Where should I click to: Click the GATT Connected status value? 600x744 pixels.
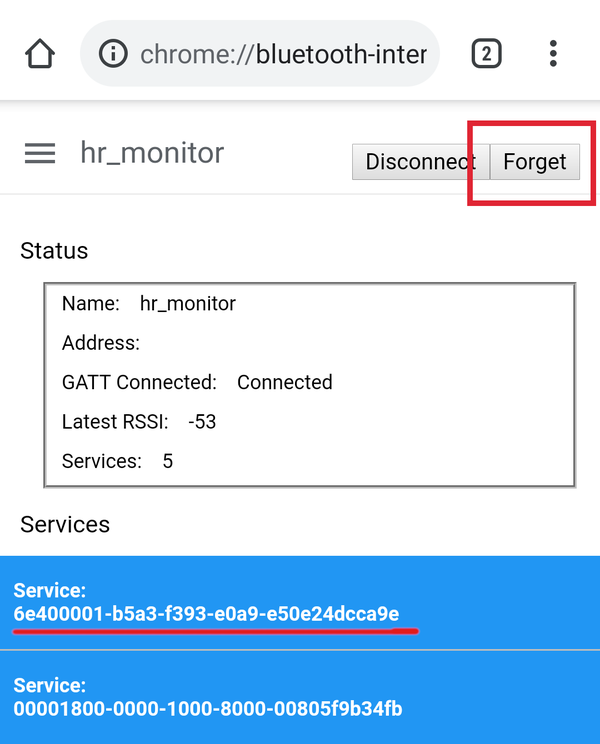285,382
